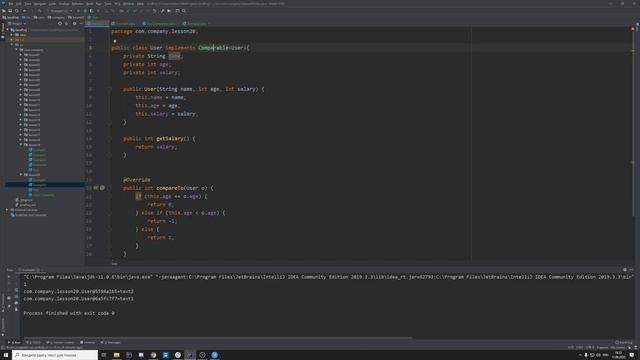
Task: Open Project panel gear options
Action: click(74, 24)
